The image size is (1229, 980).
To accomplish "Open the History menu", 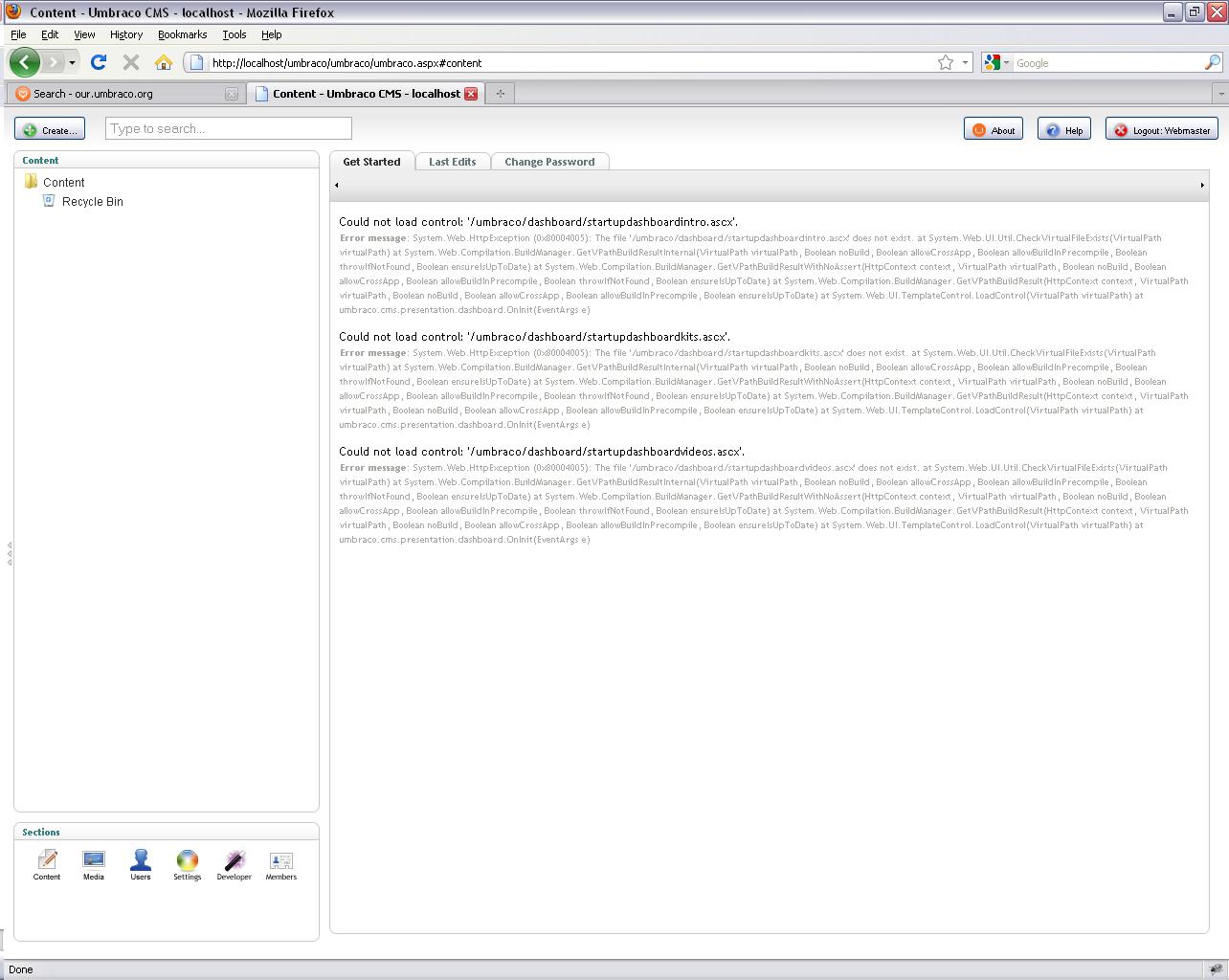I will click(x=126, y=34).
